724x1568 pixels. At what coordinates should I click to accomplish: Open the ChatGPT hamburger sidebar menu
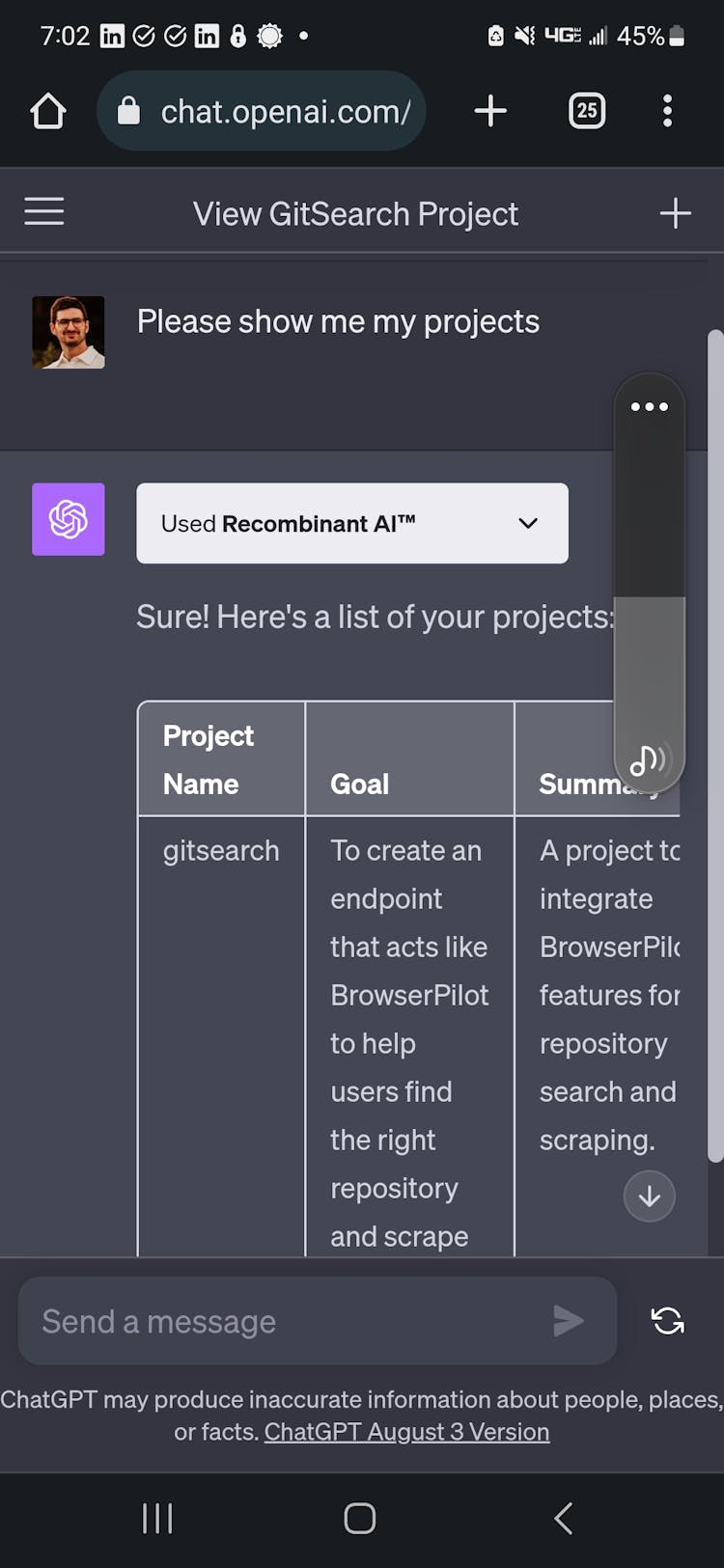(x=44, y=211)
